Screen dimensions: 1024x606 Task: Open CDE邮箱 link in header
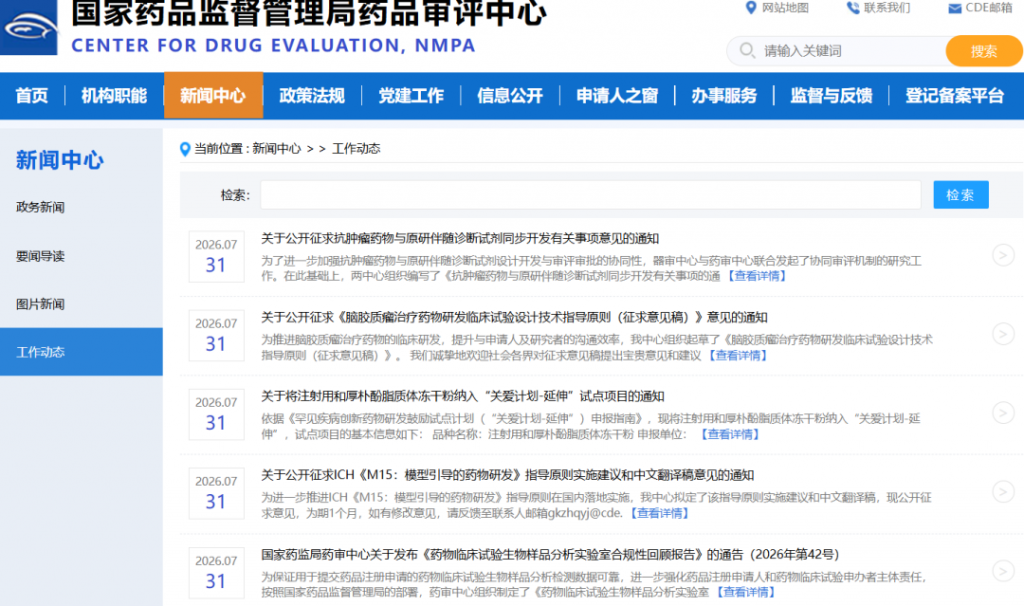(x=988, y=8)
